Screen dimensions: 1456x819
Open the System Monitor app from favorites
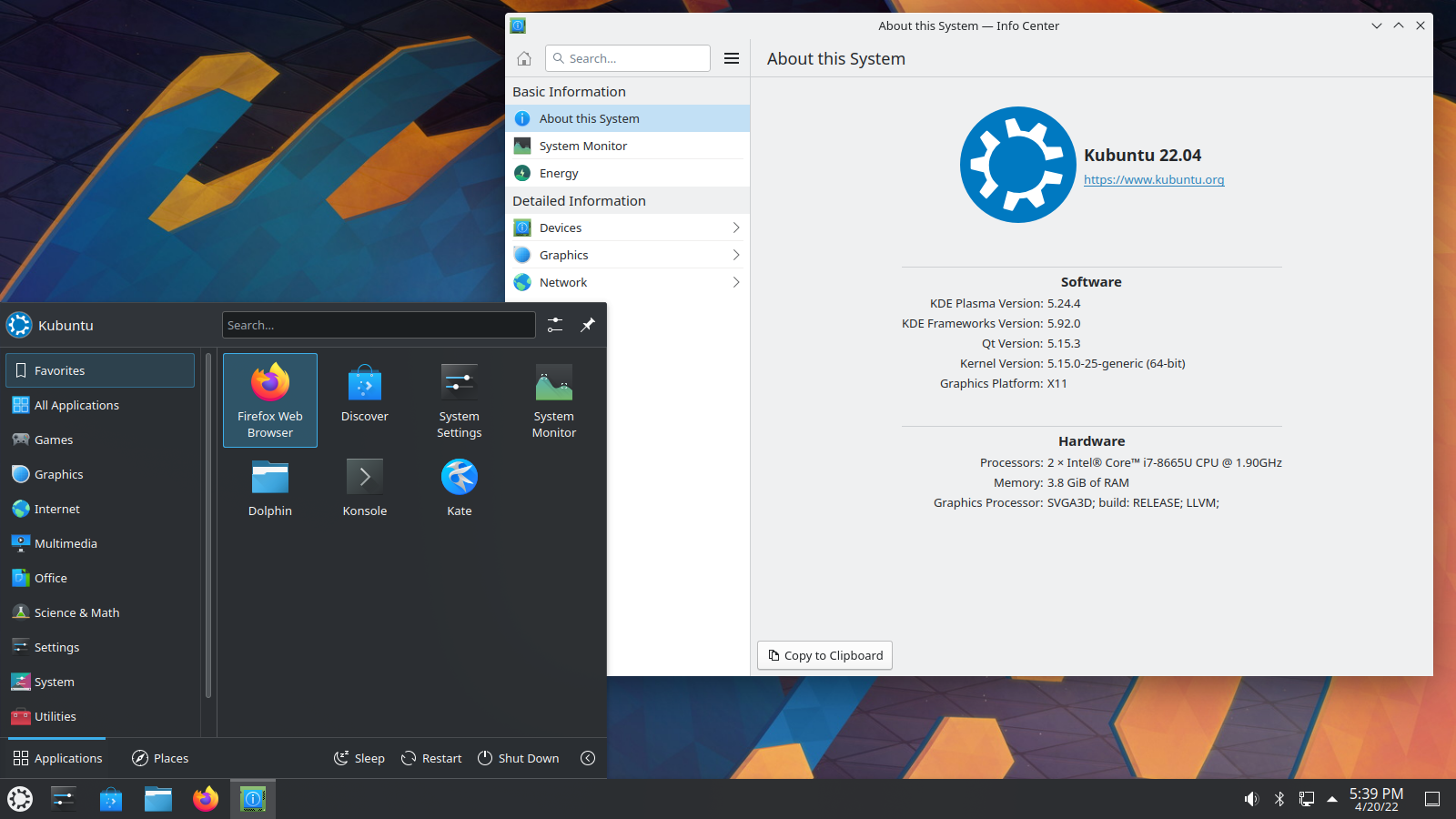point(553,400)
